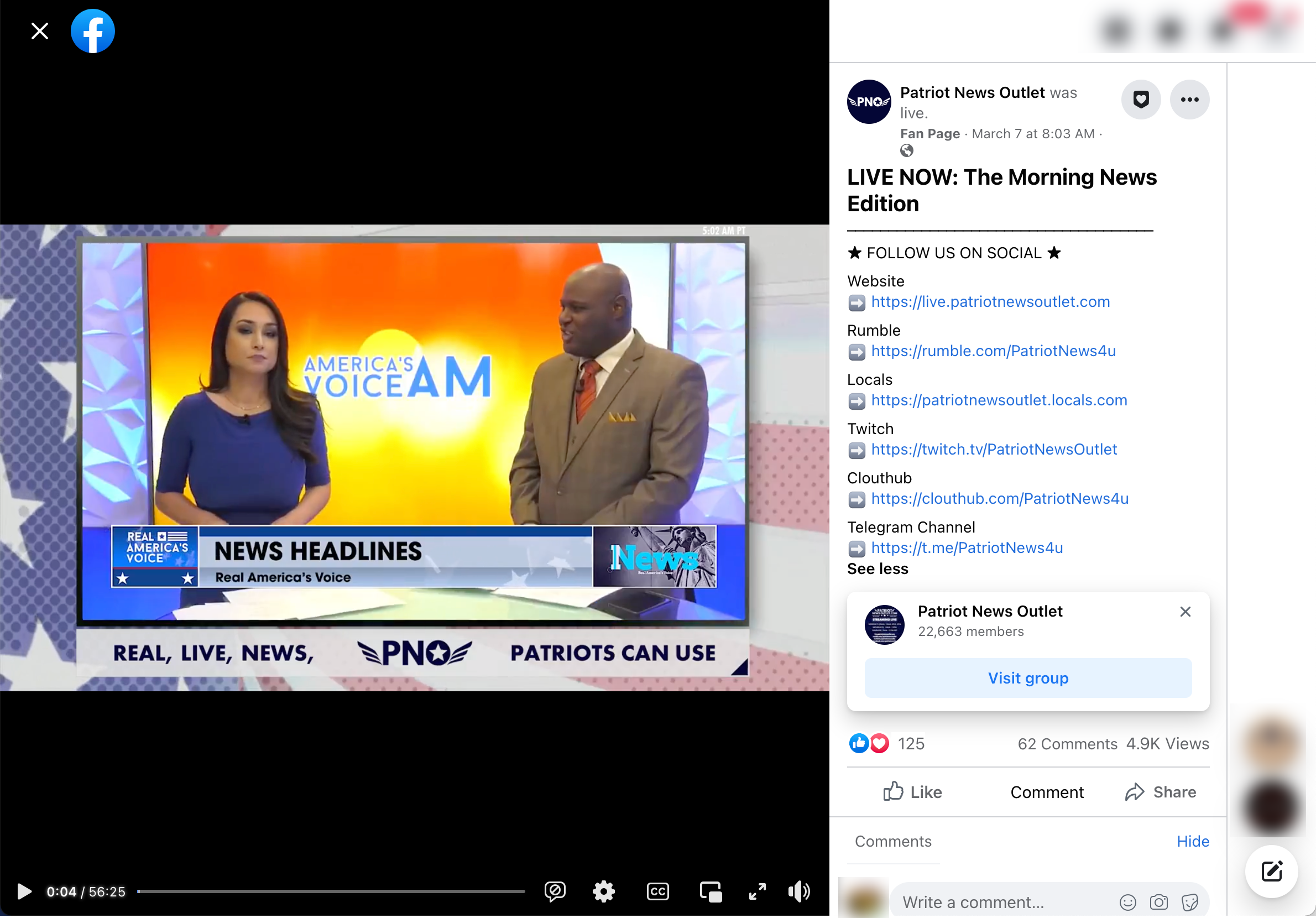Toggle closed captions CC button

tap(657, 891)
